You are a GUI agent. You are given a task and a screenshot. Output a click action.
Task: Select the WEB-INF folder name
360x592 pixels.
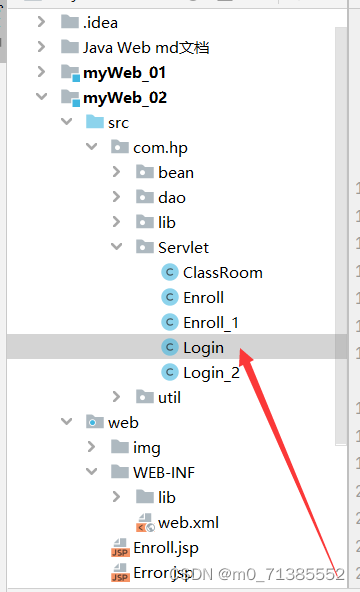[164, 472]
